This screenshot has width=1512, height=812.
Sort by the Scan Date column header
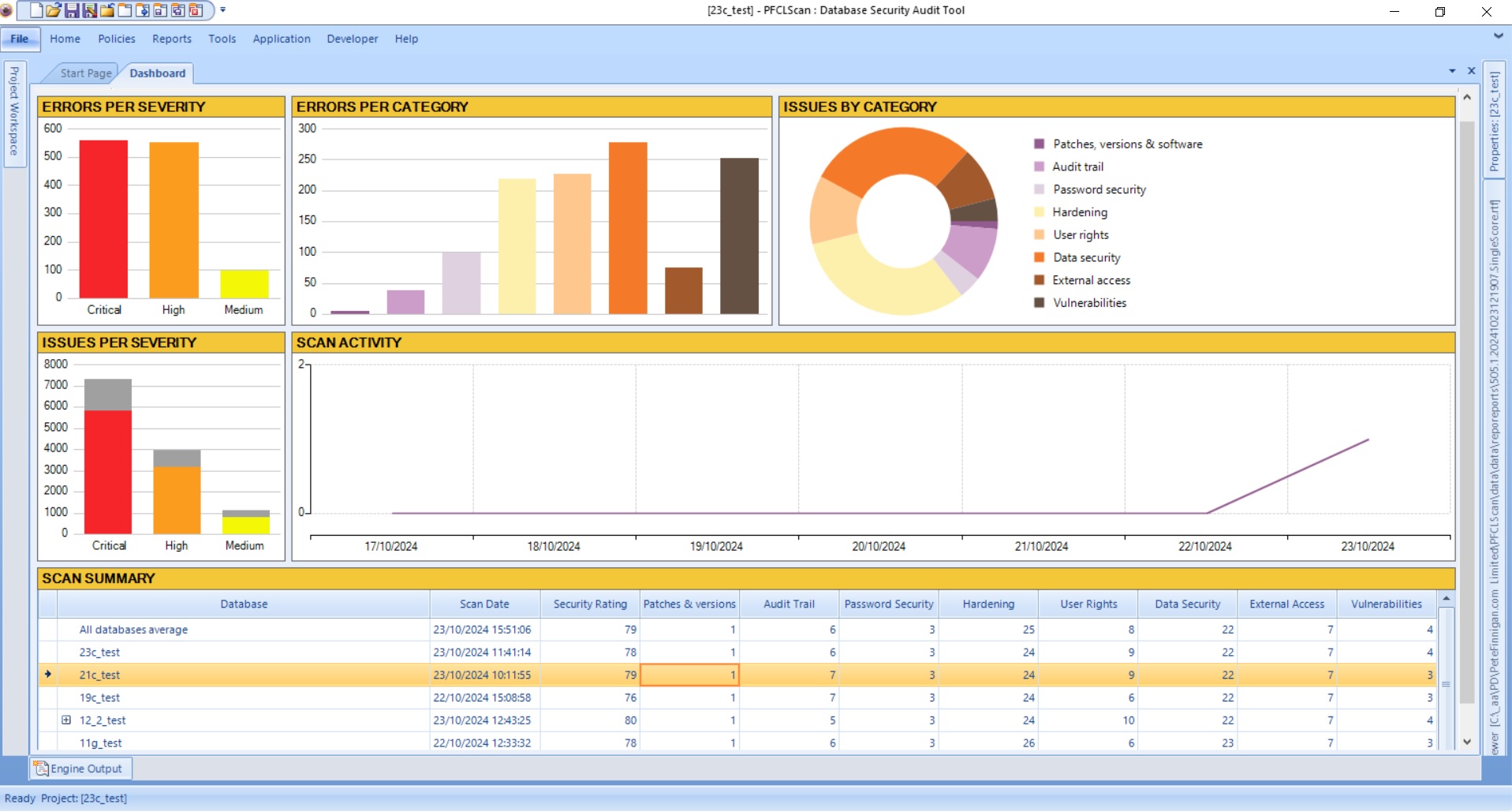pyautogui.click(x=484, y=604)
